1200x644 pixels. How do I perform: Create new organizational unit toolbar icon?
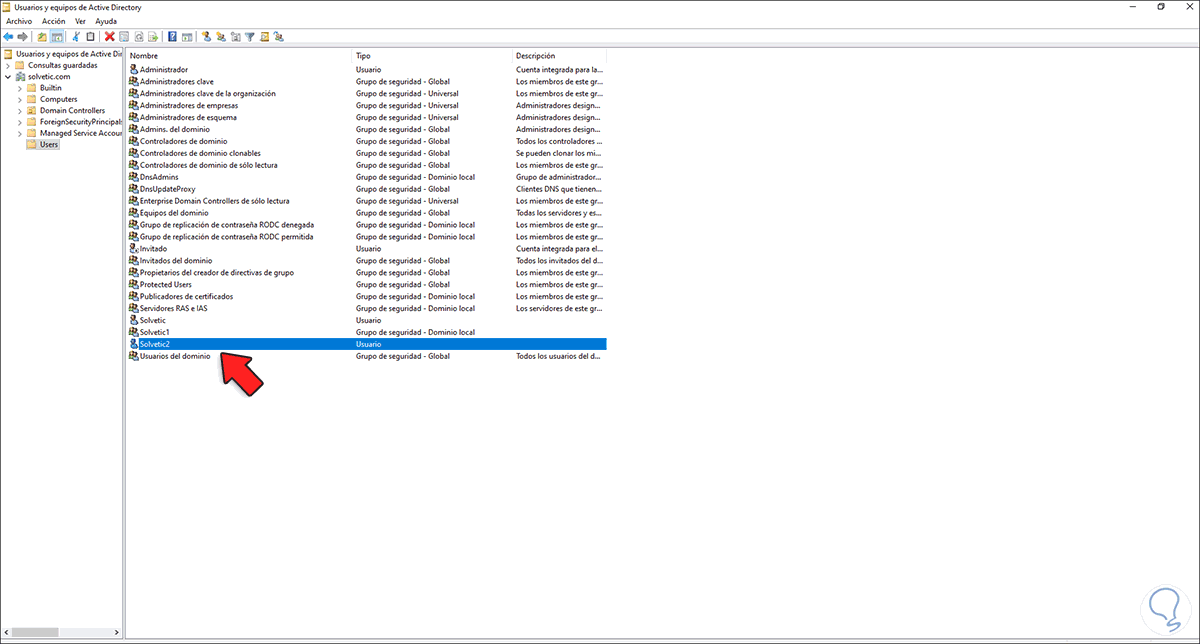pyautogui.click(x=235, y=37)
